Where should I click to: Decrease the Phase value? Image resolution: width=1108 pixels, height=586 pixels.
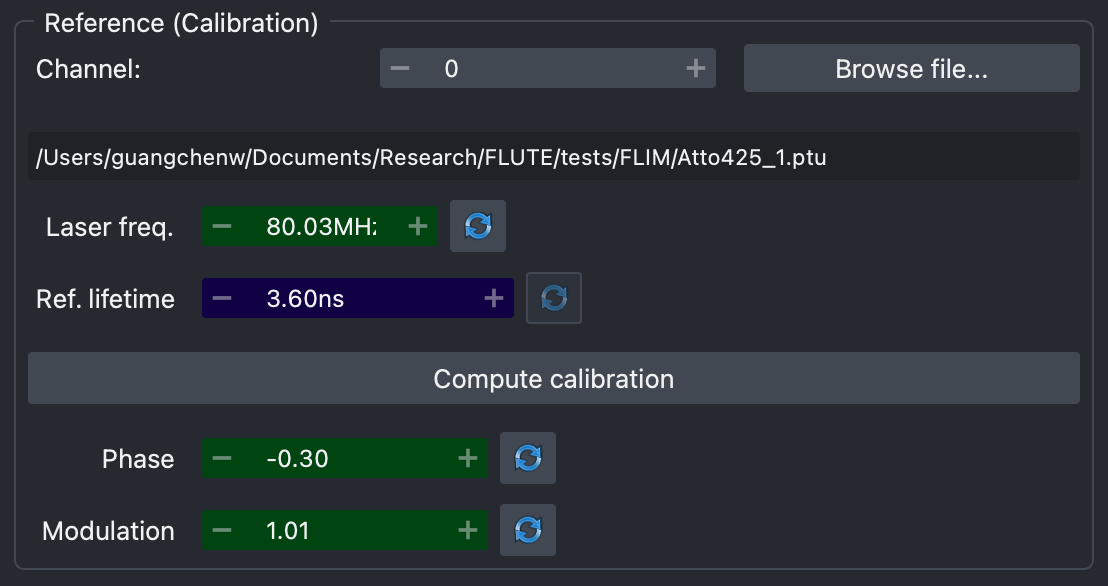tap(222, 458)
